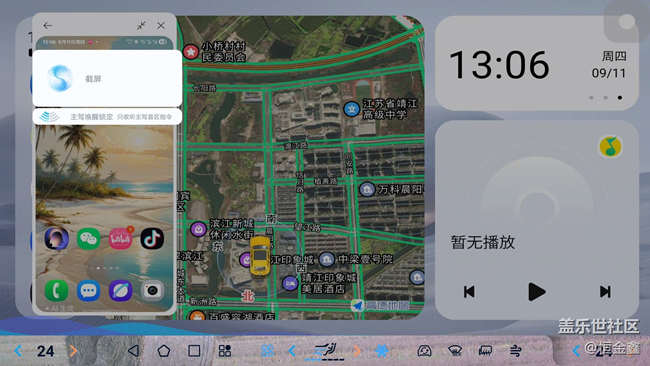The height and width of the screenshot is (366, 650).
Task: Play music in the media widget
Action: [x=536, y=292]
